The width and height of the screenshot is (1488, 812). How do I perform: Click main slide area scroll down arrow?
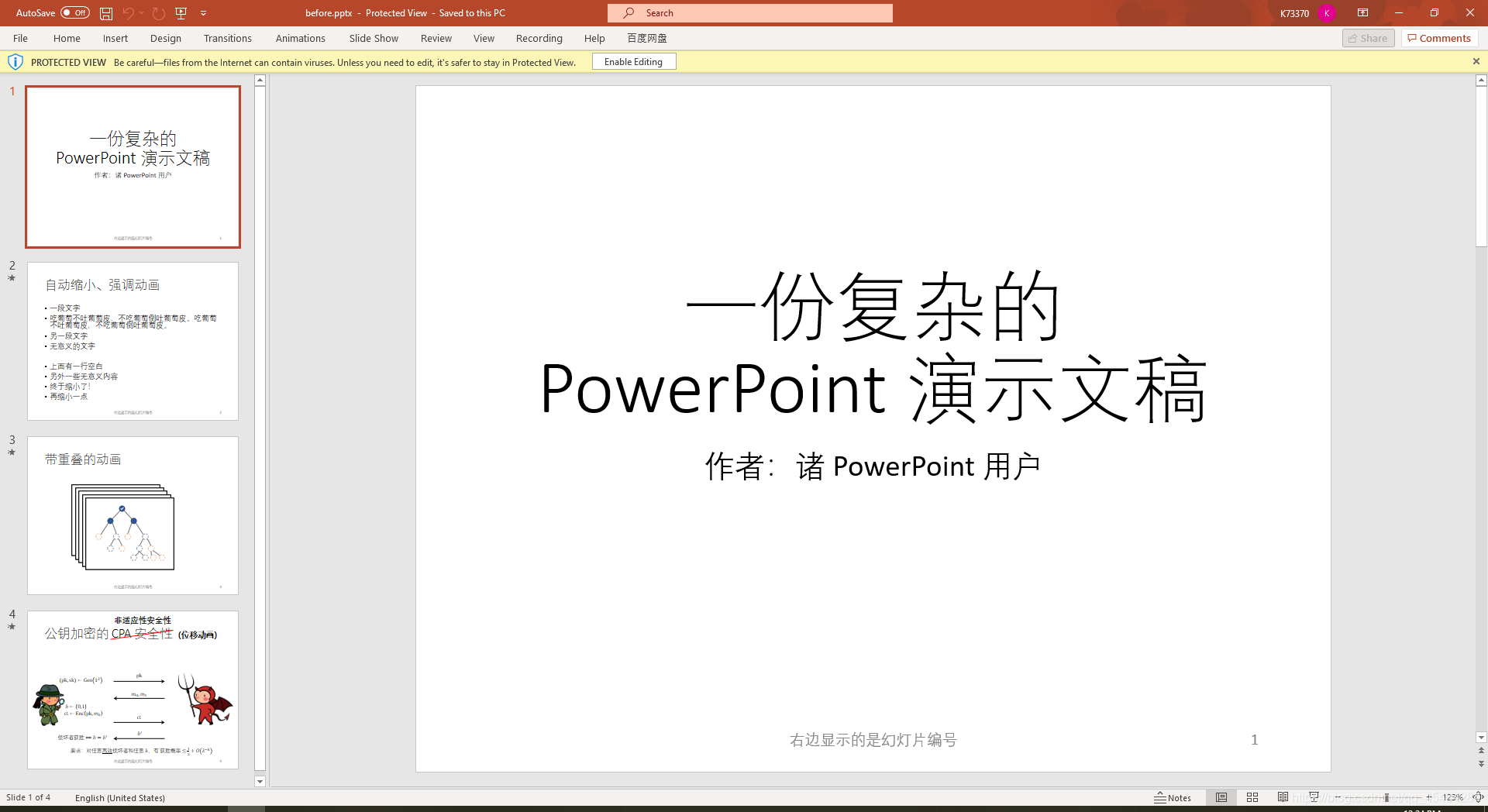(x=1481, y=738)
